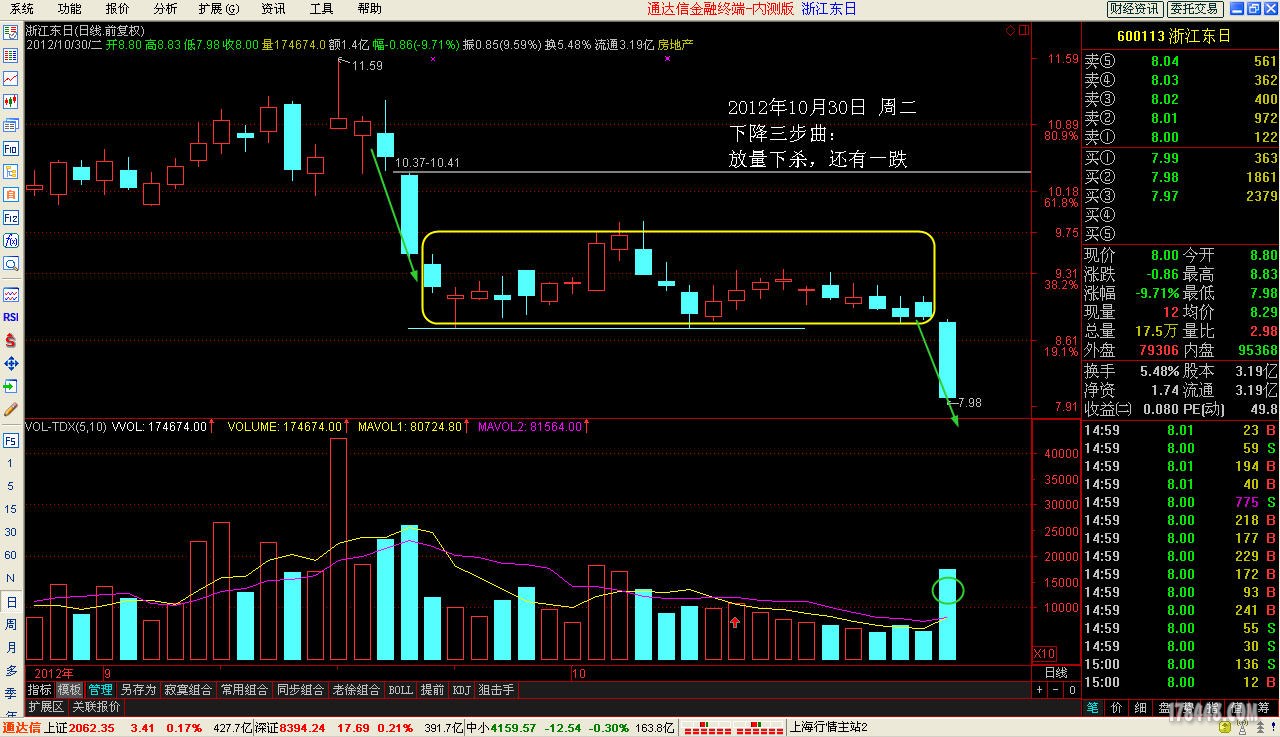This screenshot has width=1280, height=737.
Task: Click the 财经资讯 button
Action: click(1134, 9)
